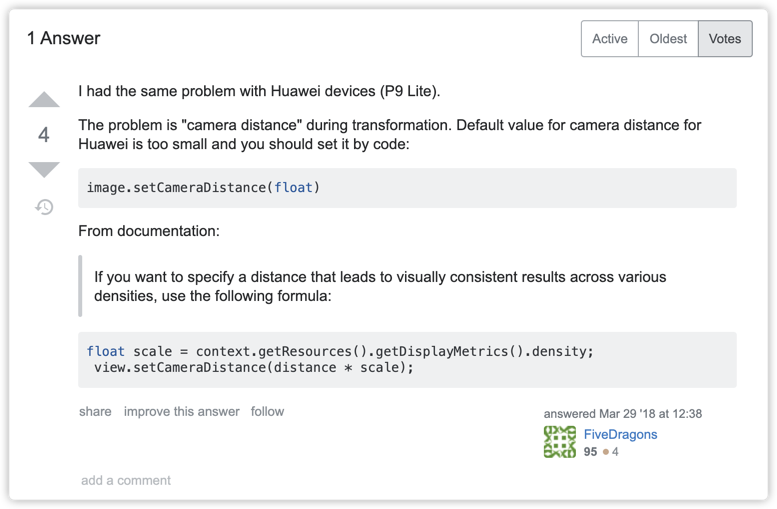Open the answer's activity history icon
Screen dimensions: 777x509
[44, 207]
